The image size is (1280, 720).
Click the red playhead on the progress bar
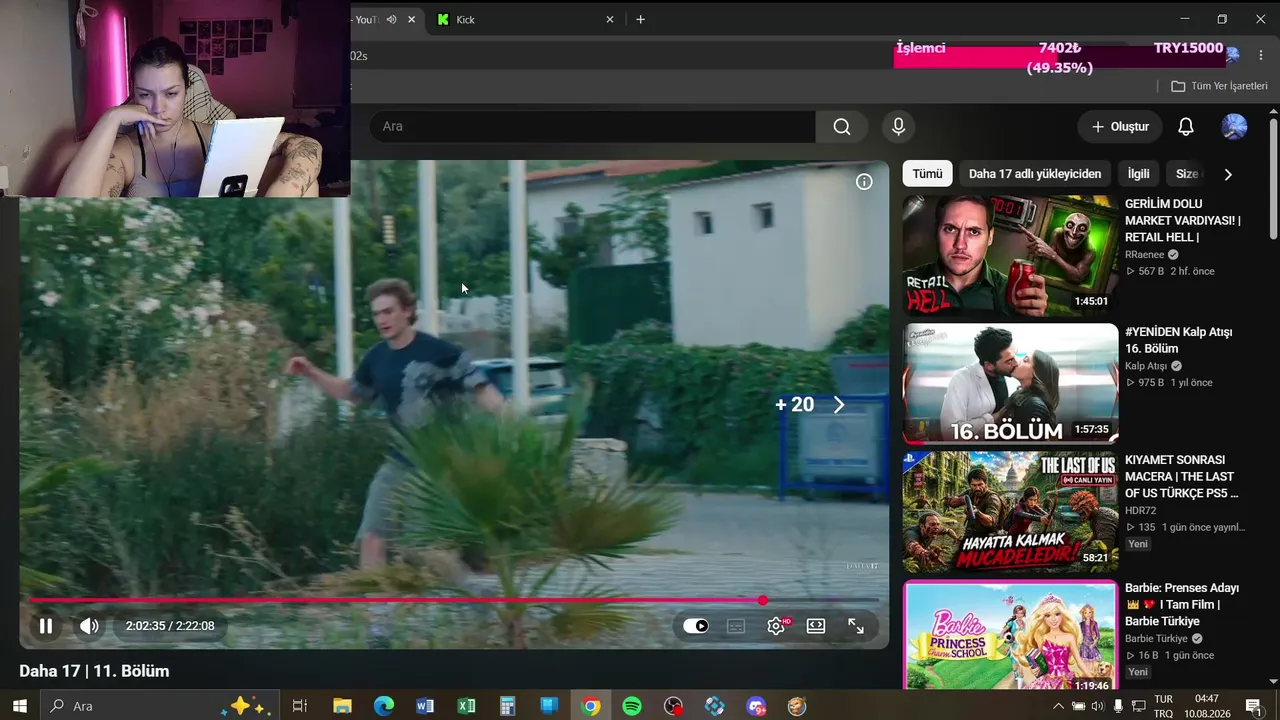pyautogui.click(x=763, y=600)
